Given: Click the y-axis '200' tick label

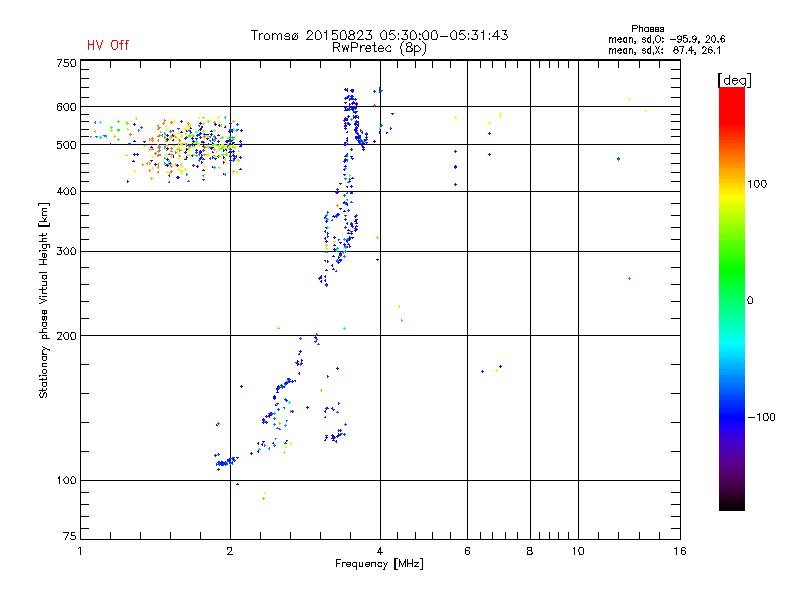Looking at the screenshot, I should point(66,336).
